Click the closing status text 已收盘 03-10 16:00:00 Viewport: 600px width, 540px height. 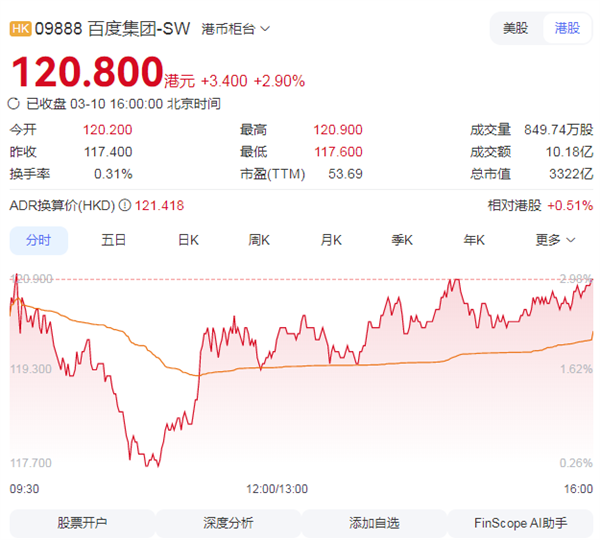click(95, 104)
